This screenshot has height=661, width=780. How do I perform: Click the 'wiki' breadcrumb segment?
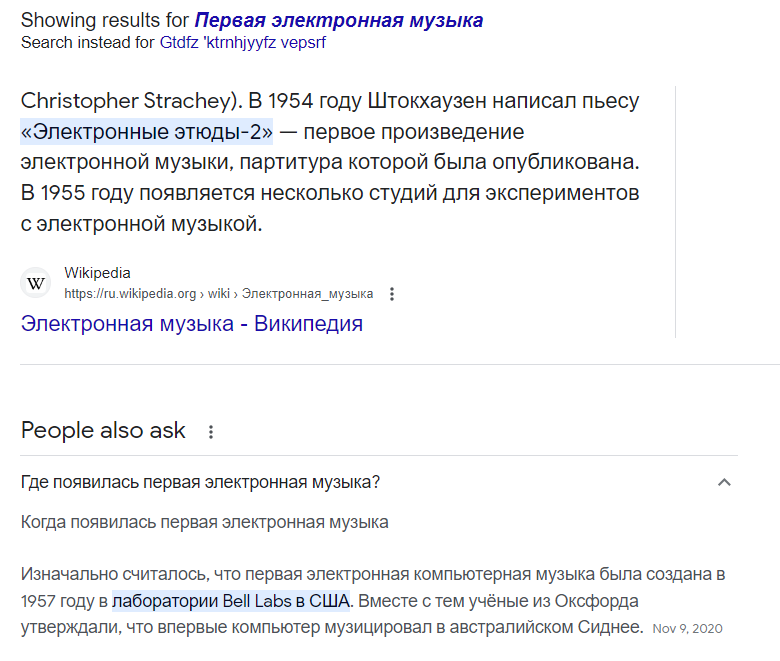[x=219, y=294]
